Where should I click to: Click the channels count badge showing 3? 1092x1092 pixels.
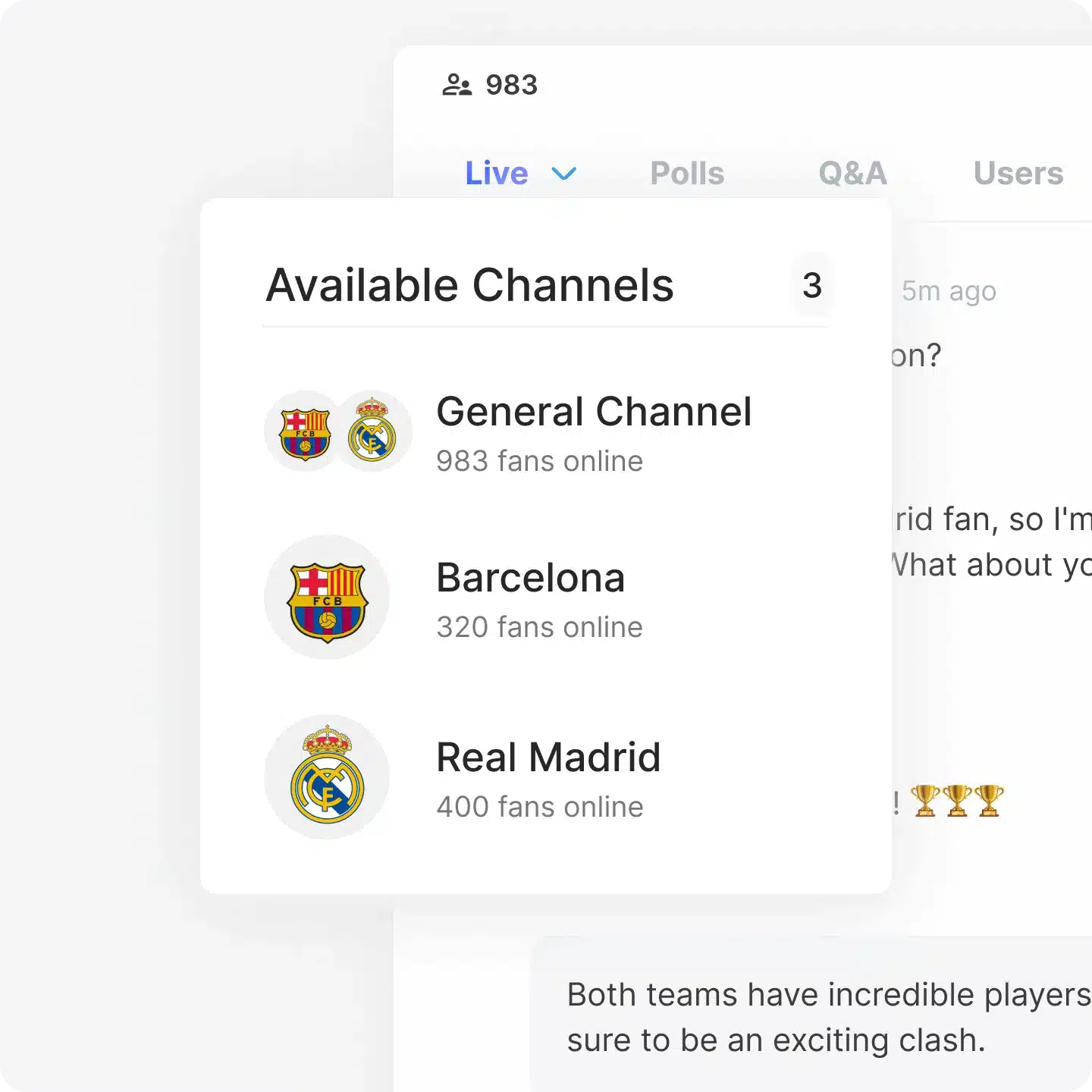[812, 286]
